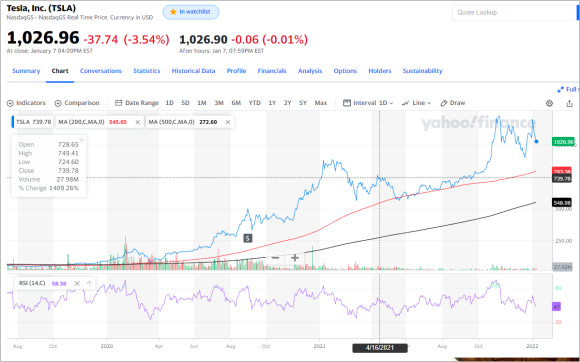
Task: Click the share chart icon
Action: click(569, 103)
